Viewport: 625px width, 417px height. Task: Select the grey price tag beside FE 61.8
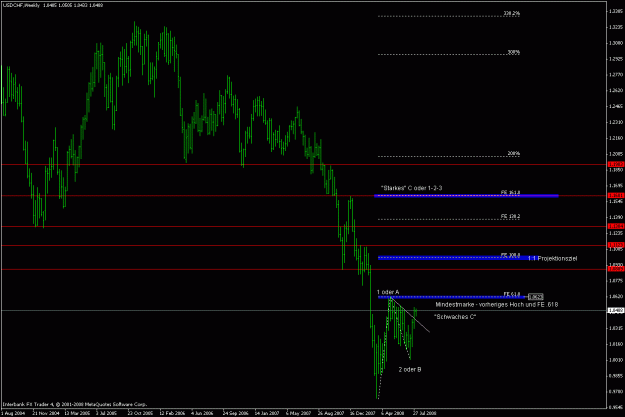pos(535,297)
